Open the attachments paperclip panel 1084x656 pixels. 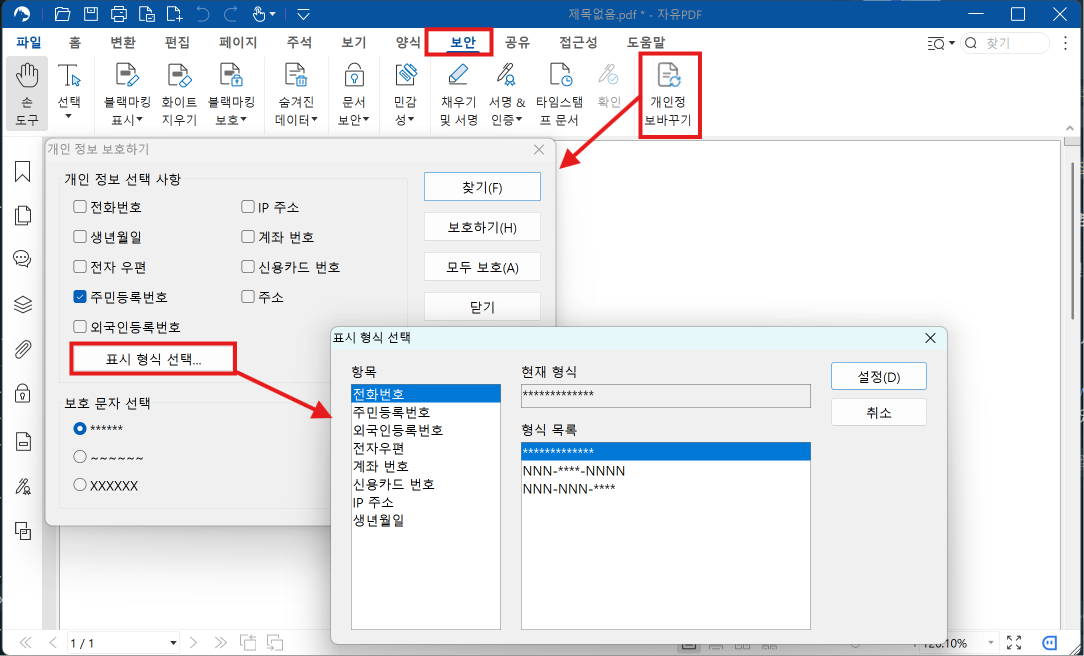[23, 349]
